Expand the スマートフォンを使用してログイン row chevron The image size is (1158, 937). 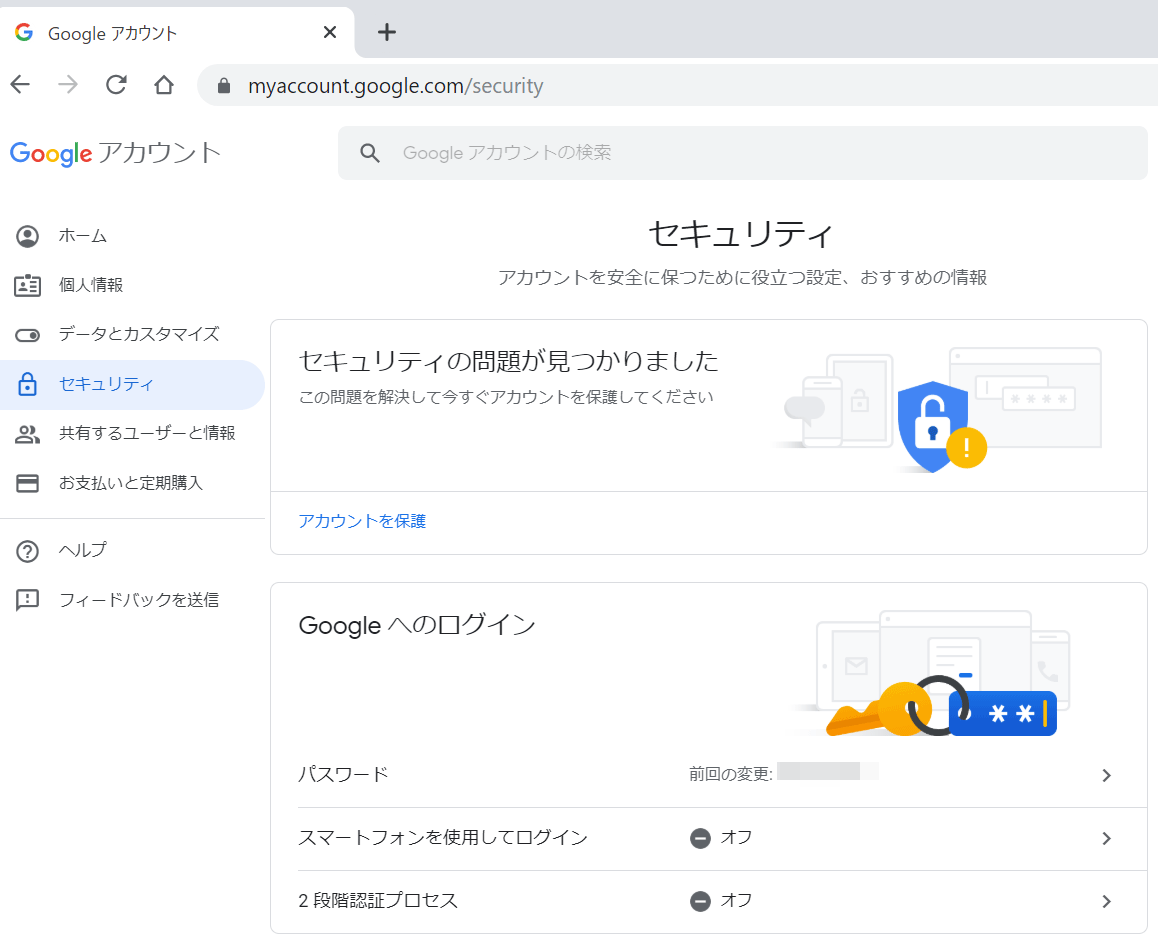(1106, 838)
